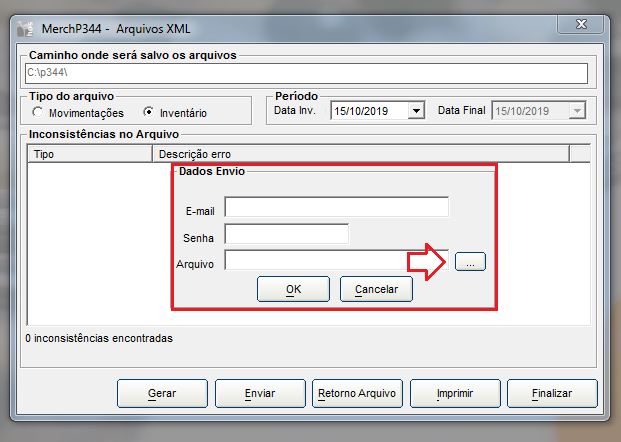This screenshot has height=442, width=621.
Task: Close the Arquivos XML window
Action: 578,26
